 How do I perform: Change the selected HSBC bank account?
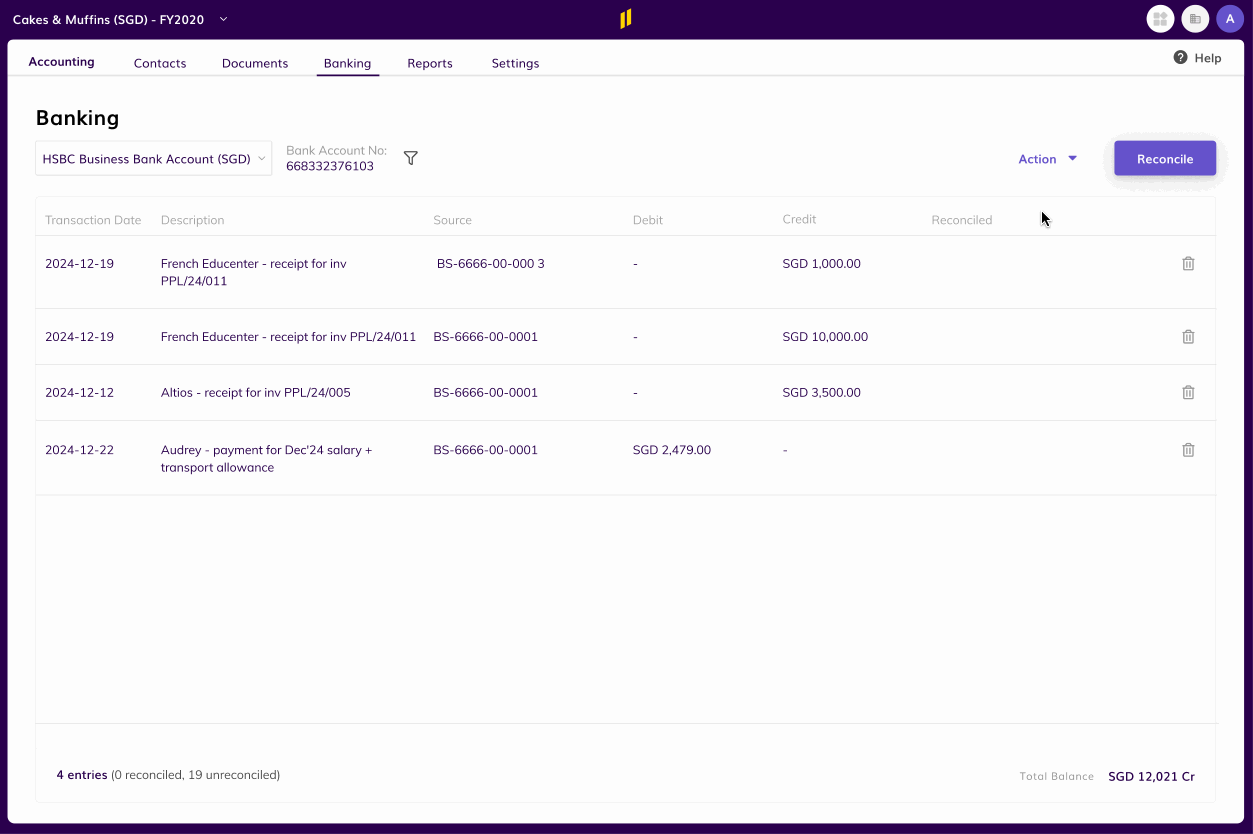153,158
